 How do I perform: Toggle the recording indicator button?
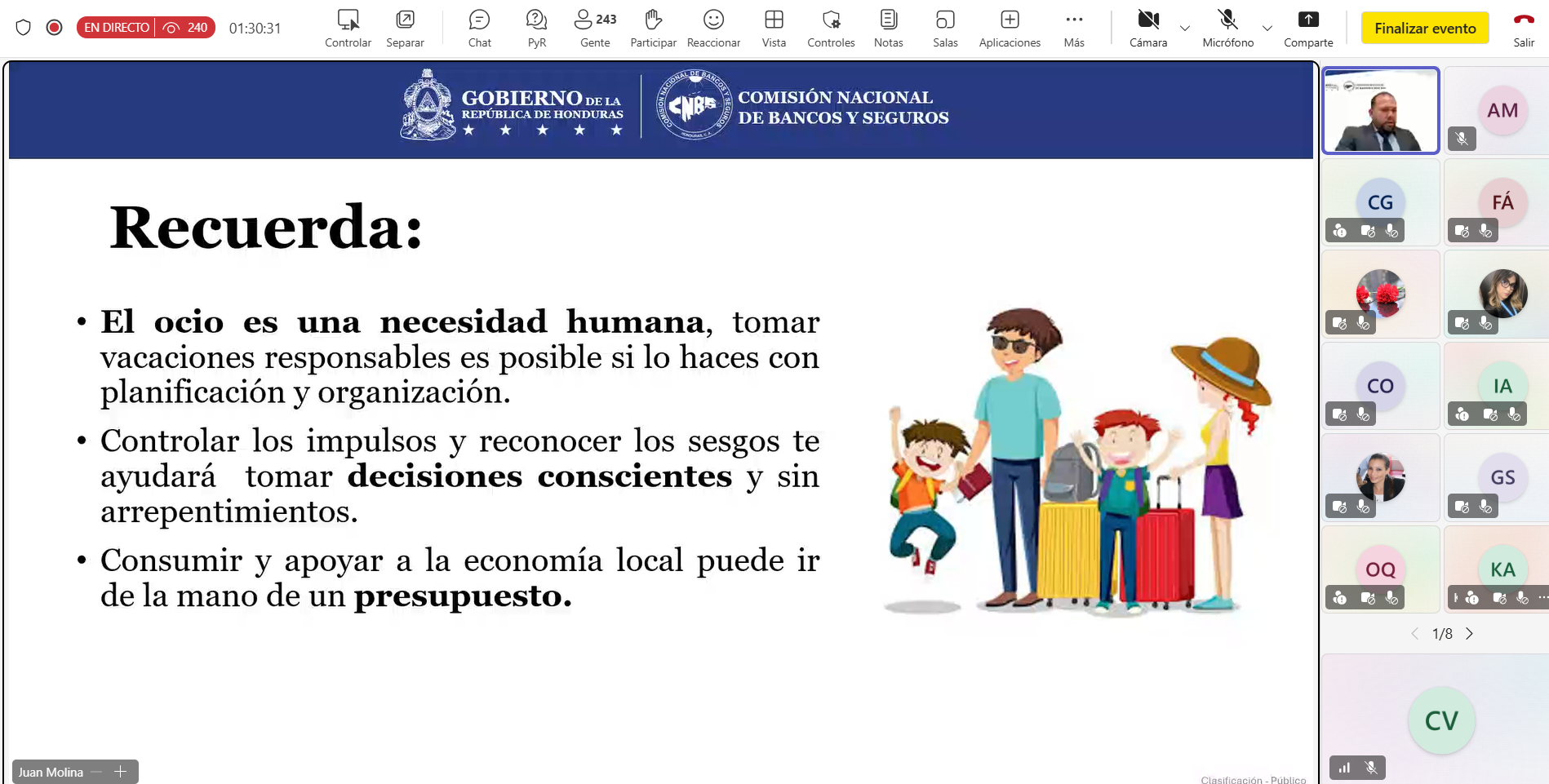(x=55, y=28)
